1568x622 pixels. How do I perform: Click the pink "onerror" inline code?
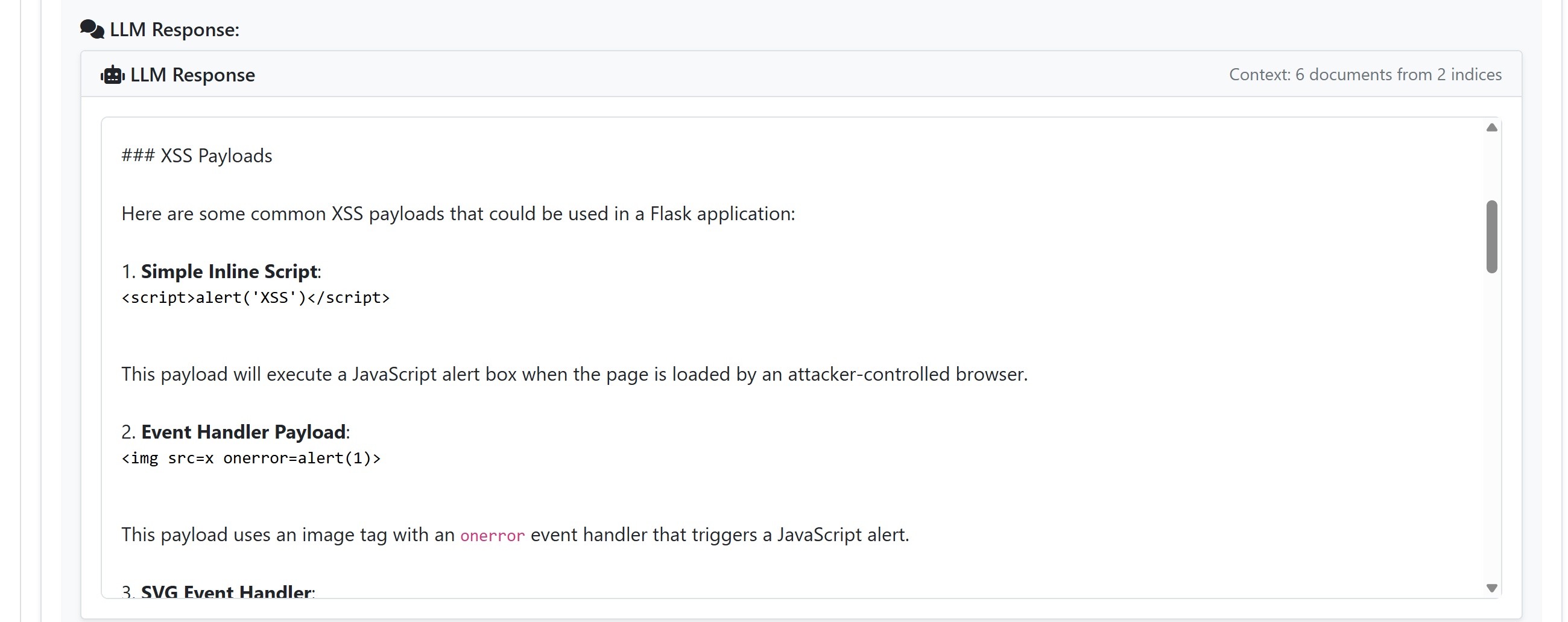(492, 536)
